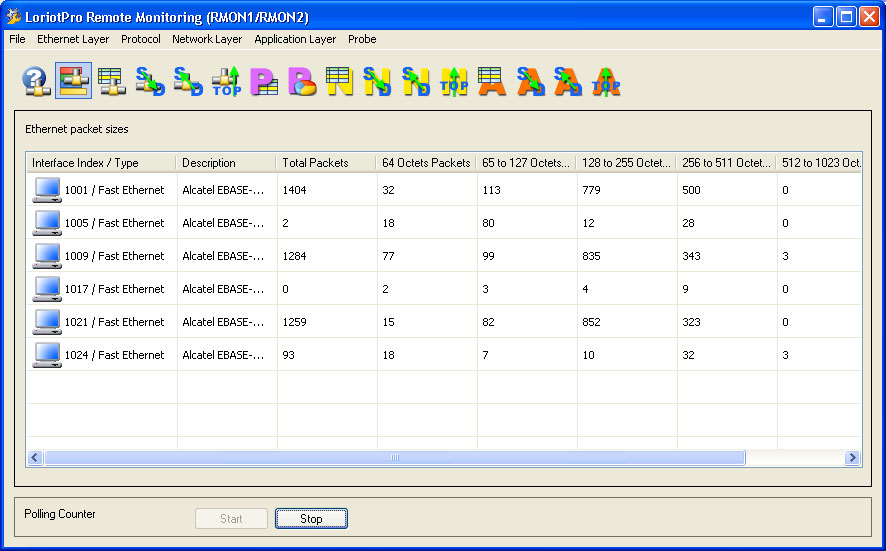
Task: Click Ethernet source-to-destination arrow icon
Action: click(150, 81)
